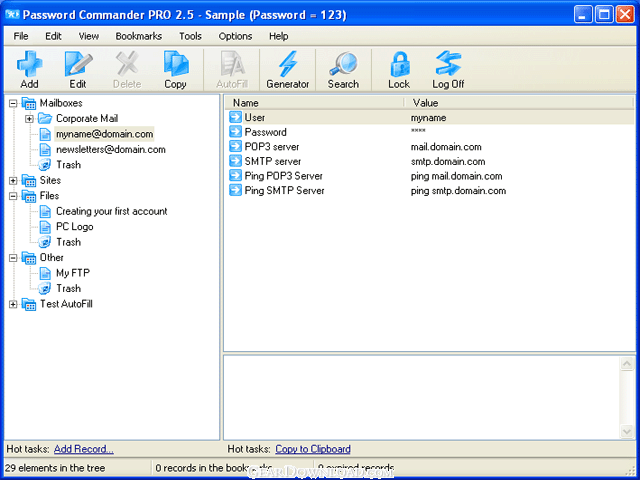Open the Tools menu
640x480 pixels.
[190, 36]
